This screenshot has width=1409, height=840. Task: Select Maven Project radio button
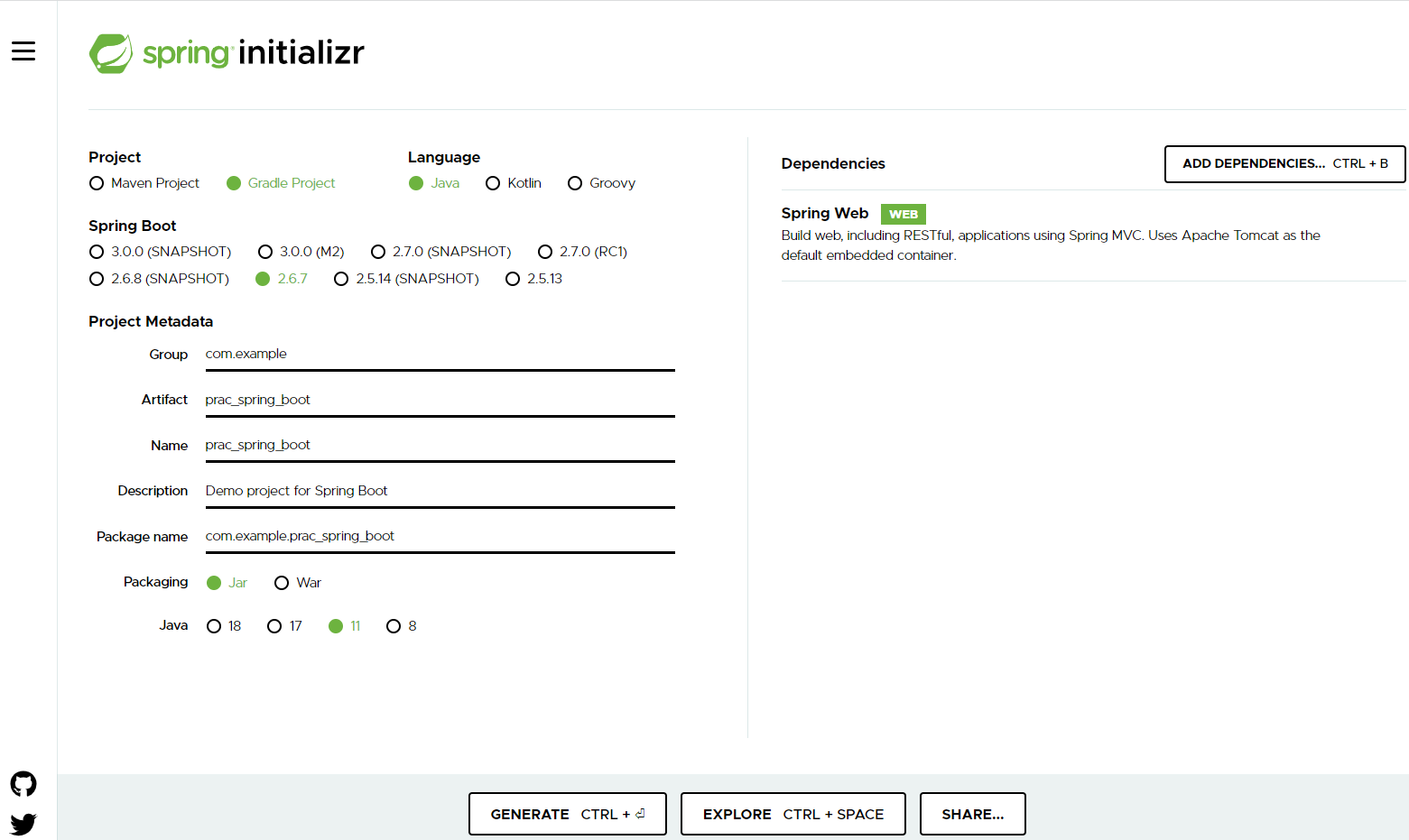click(x=144, y=183)
